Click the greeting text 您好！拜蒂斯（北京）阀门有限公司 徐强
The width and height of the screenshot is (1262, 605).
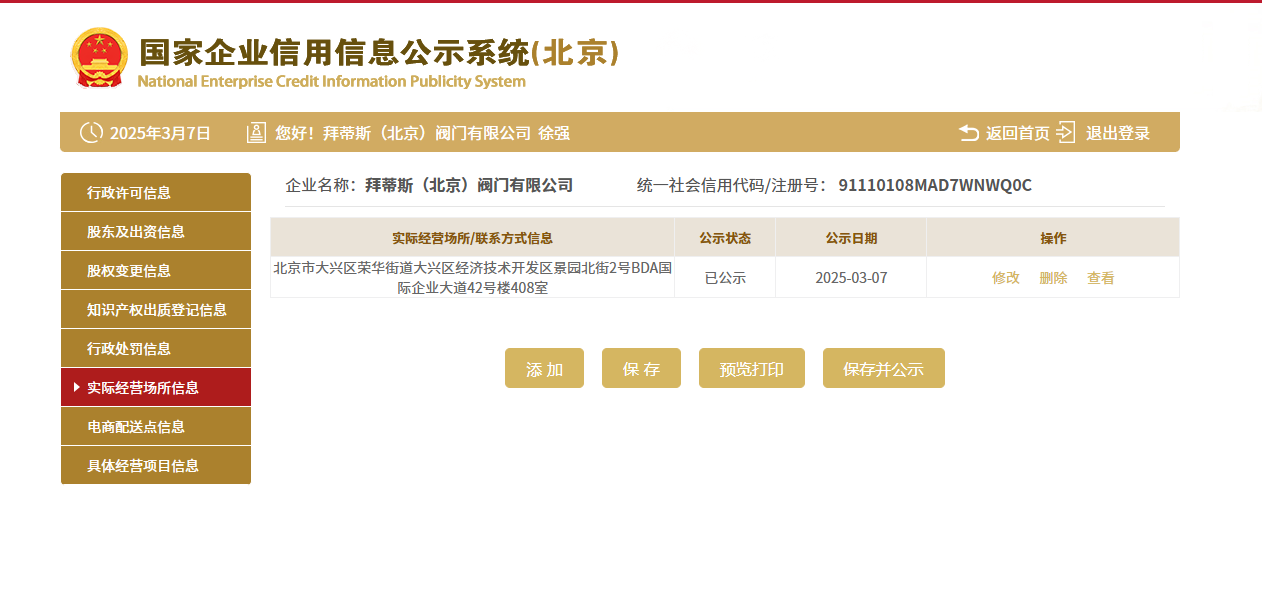422,133
